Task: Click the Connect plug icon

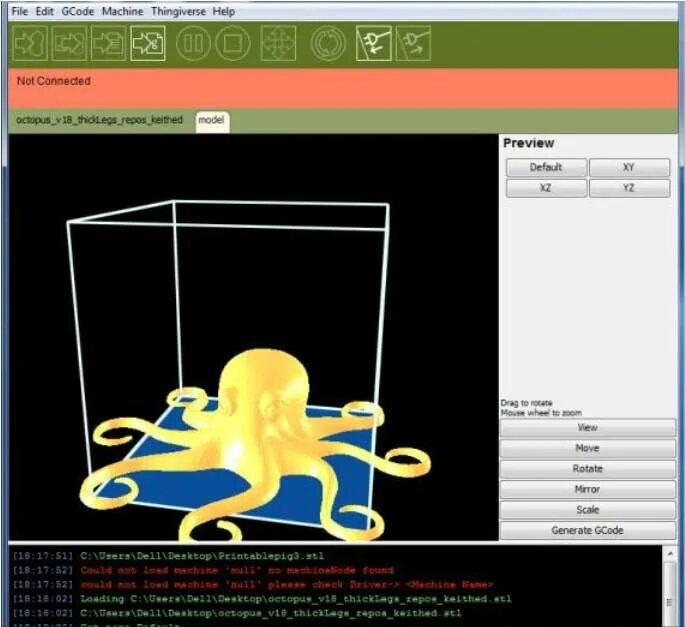Action: (x=374, y=43)
